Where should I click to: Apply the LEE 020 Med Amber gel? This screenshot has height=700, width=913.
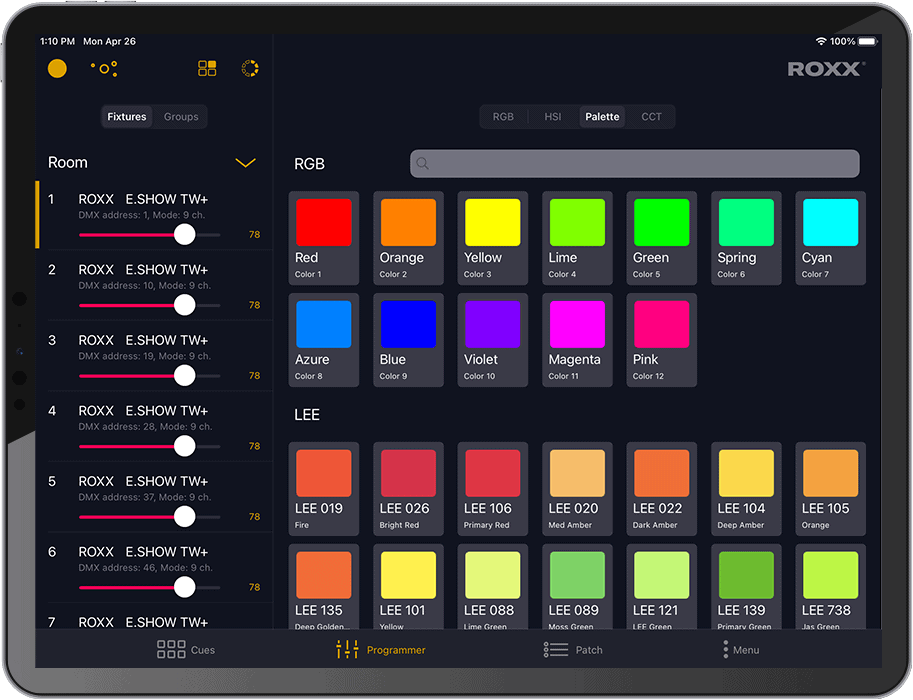point(577,489)
